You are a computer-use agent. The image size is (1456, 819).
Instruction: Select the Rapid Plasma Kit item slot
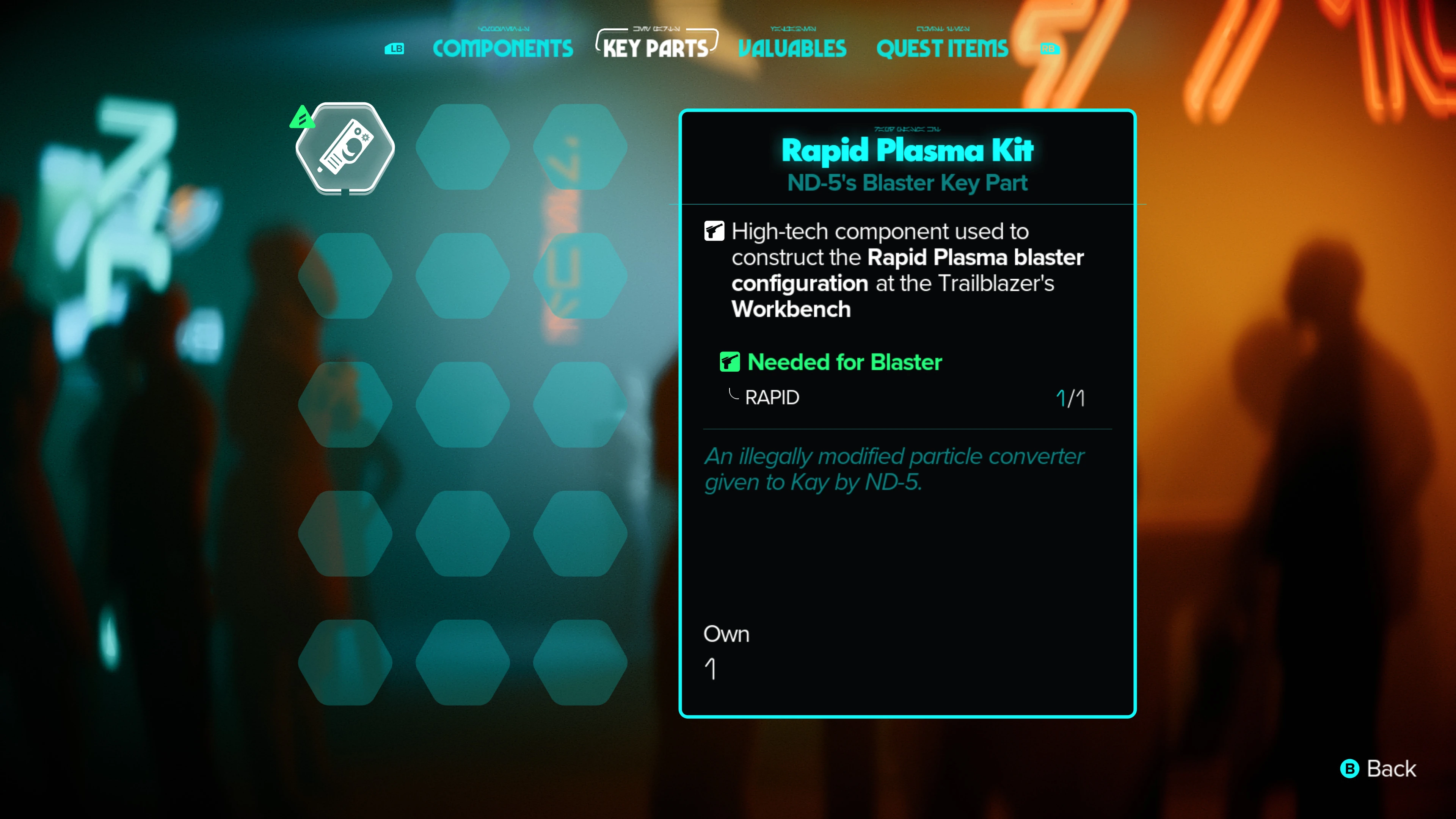click(x=345, y=148)
